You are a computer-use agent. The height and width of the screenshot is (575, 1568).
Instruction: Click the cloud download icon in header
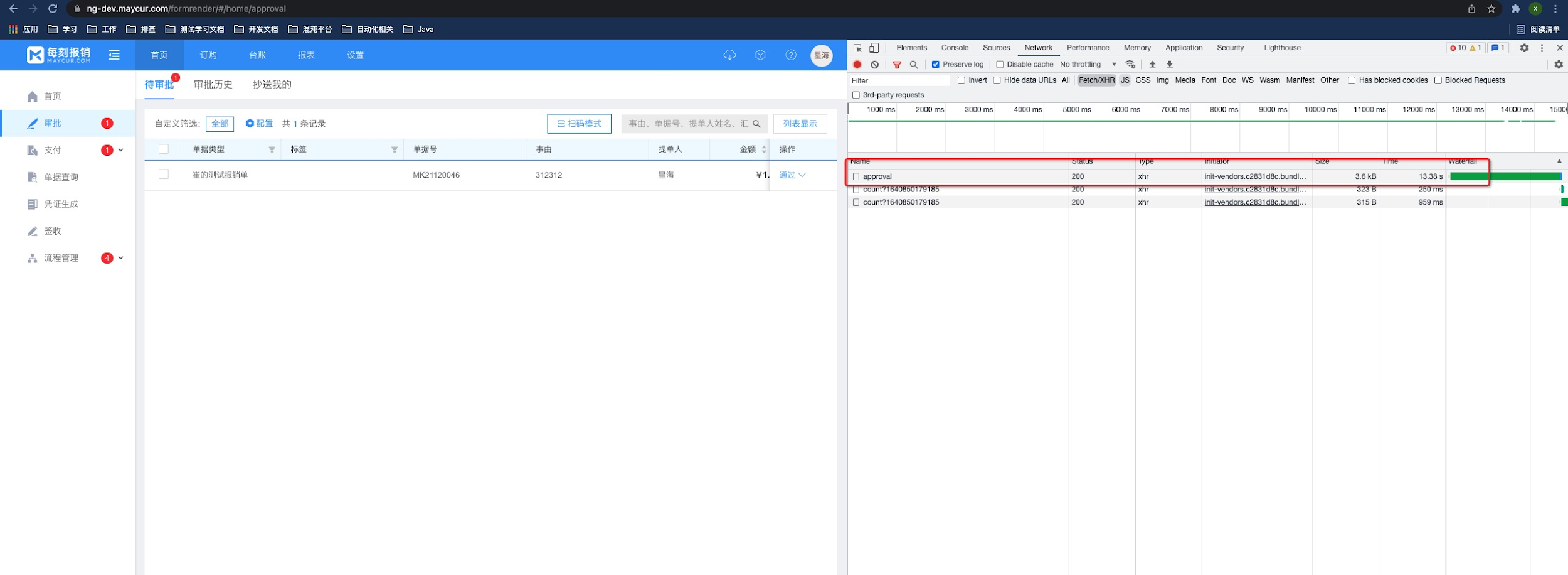pos(729,55)
